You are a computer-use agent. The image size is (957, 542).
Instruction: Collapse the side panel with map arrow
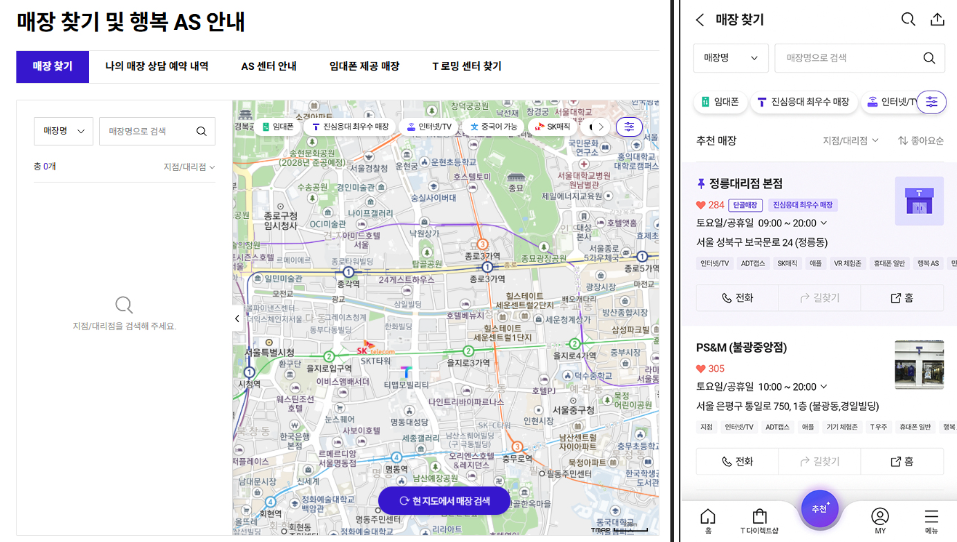237,319
